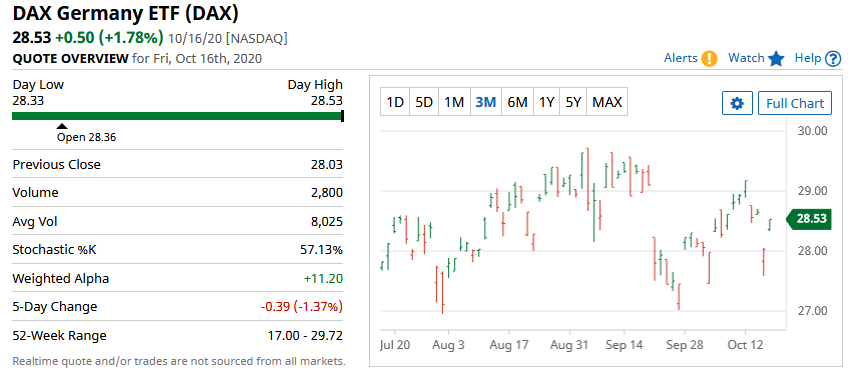This screenshot has width=856, height=374.
Task: Open the Full Chart button
Action: click(x=795, y=103)
